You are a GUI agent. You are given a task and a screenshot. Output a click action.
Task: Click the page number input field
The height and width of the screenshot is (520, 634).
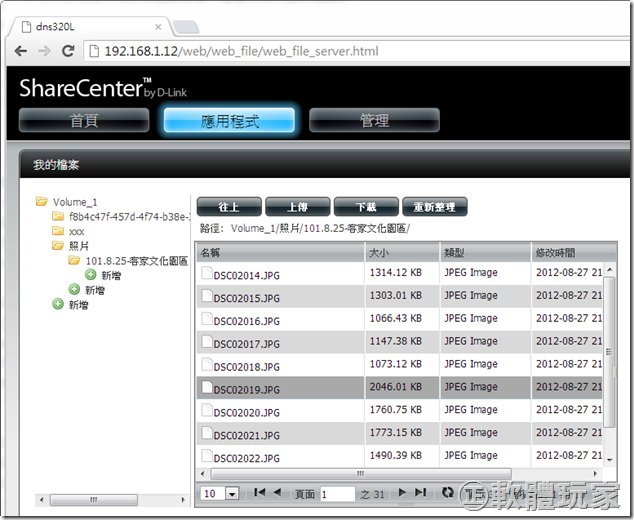[x=338, y=494]
